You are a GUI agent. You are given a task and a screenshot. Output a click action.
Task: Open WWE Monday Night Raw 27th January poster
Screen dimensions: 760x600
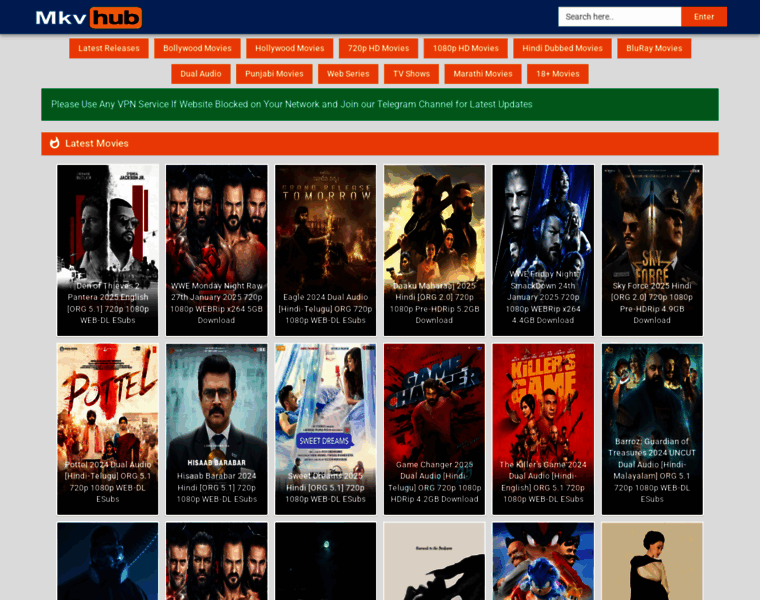click(x=216, y=250)
